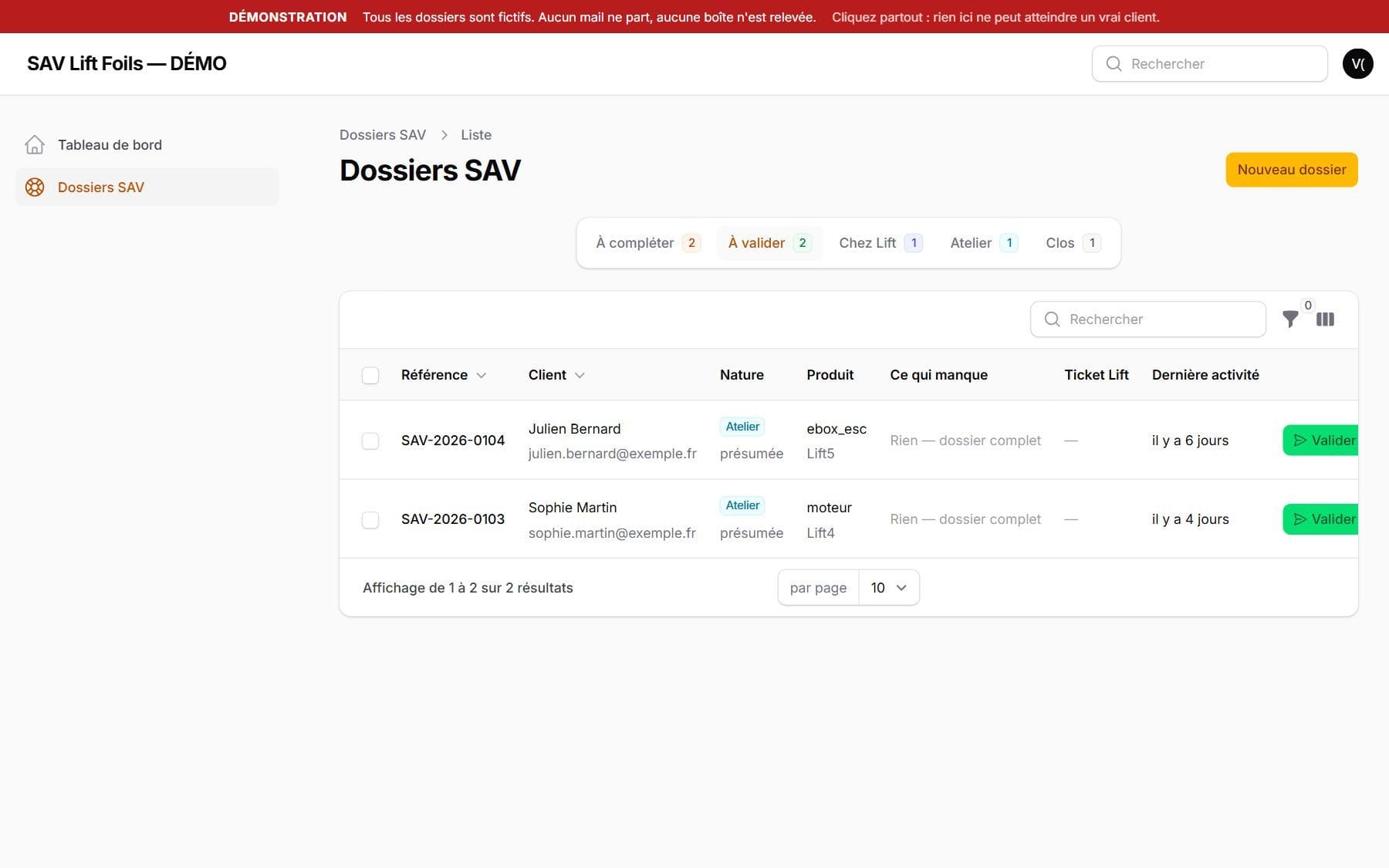Click the Dossiers SAV lifebuoy icon
This screenshot has width=1389, height=868.
coord(35,187)
